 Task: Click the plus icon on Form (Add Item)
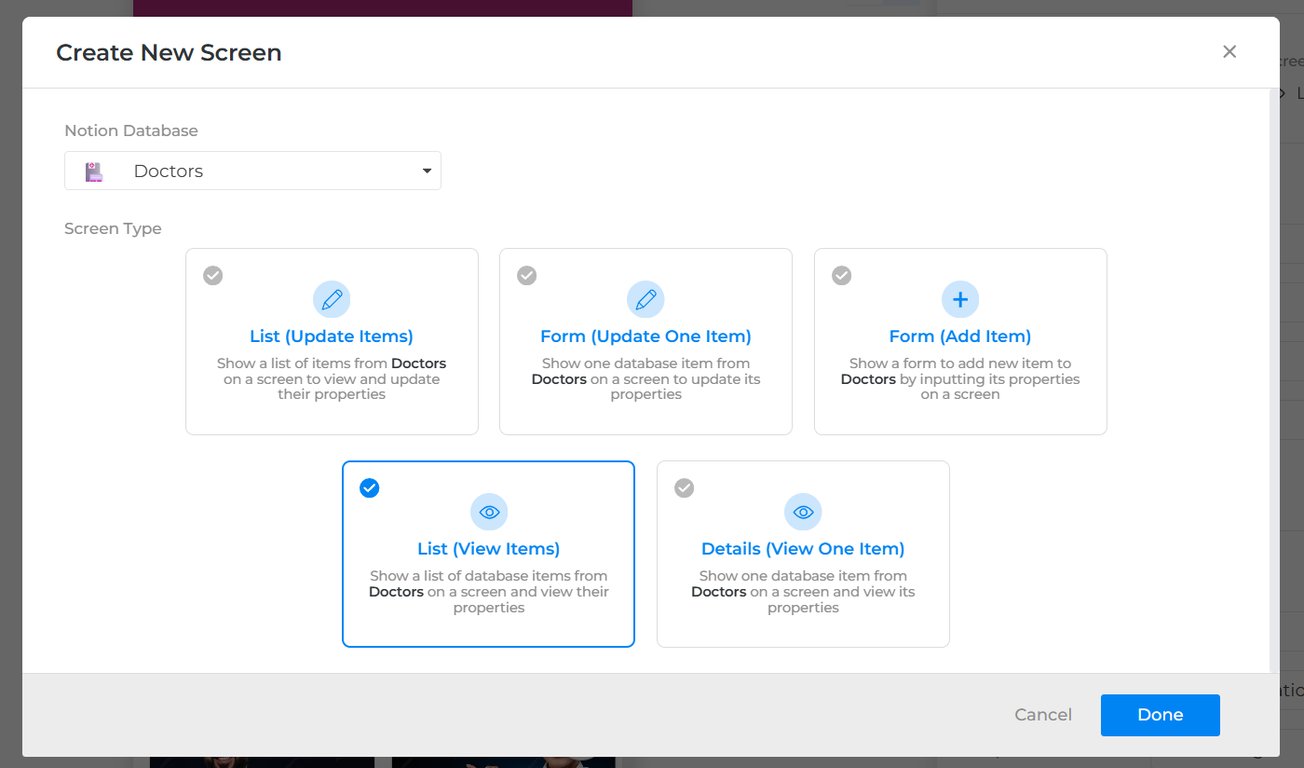point(961,299)
